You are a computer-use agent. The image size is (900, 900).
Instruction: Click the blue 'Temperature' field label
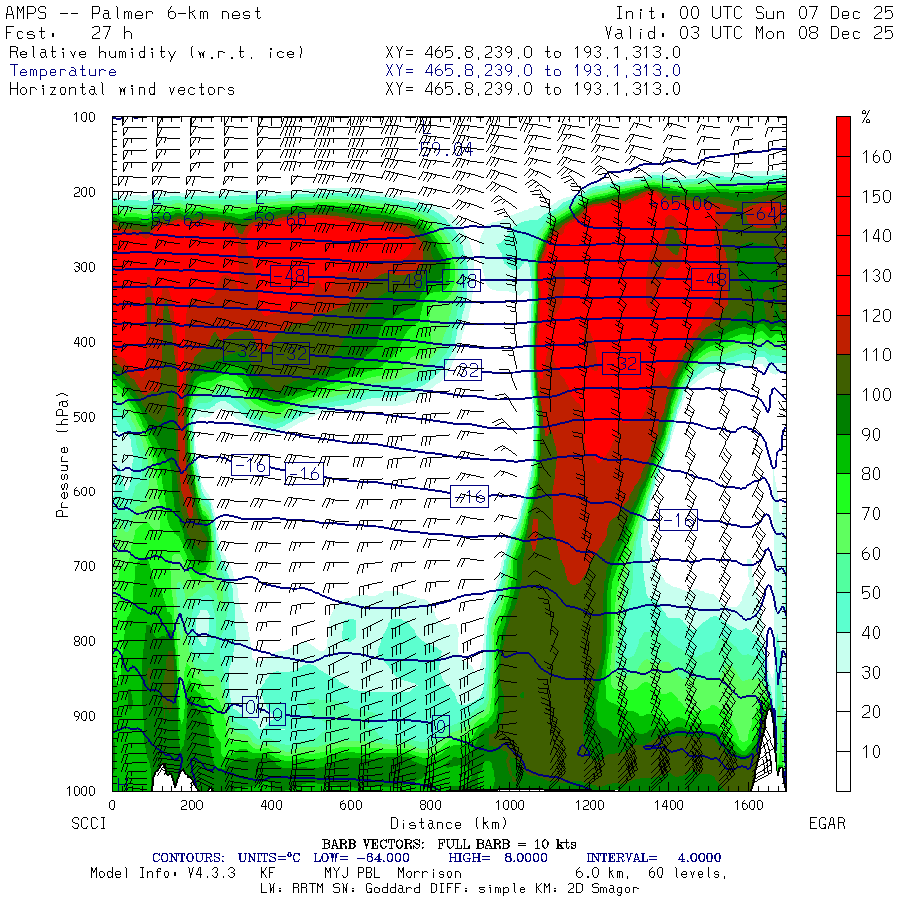tap(63, 71)
